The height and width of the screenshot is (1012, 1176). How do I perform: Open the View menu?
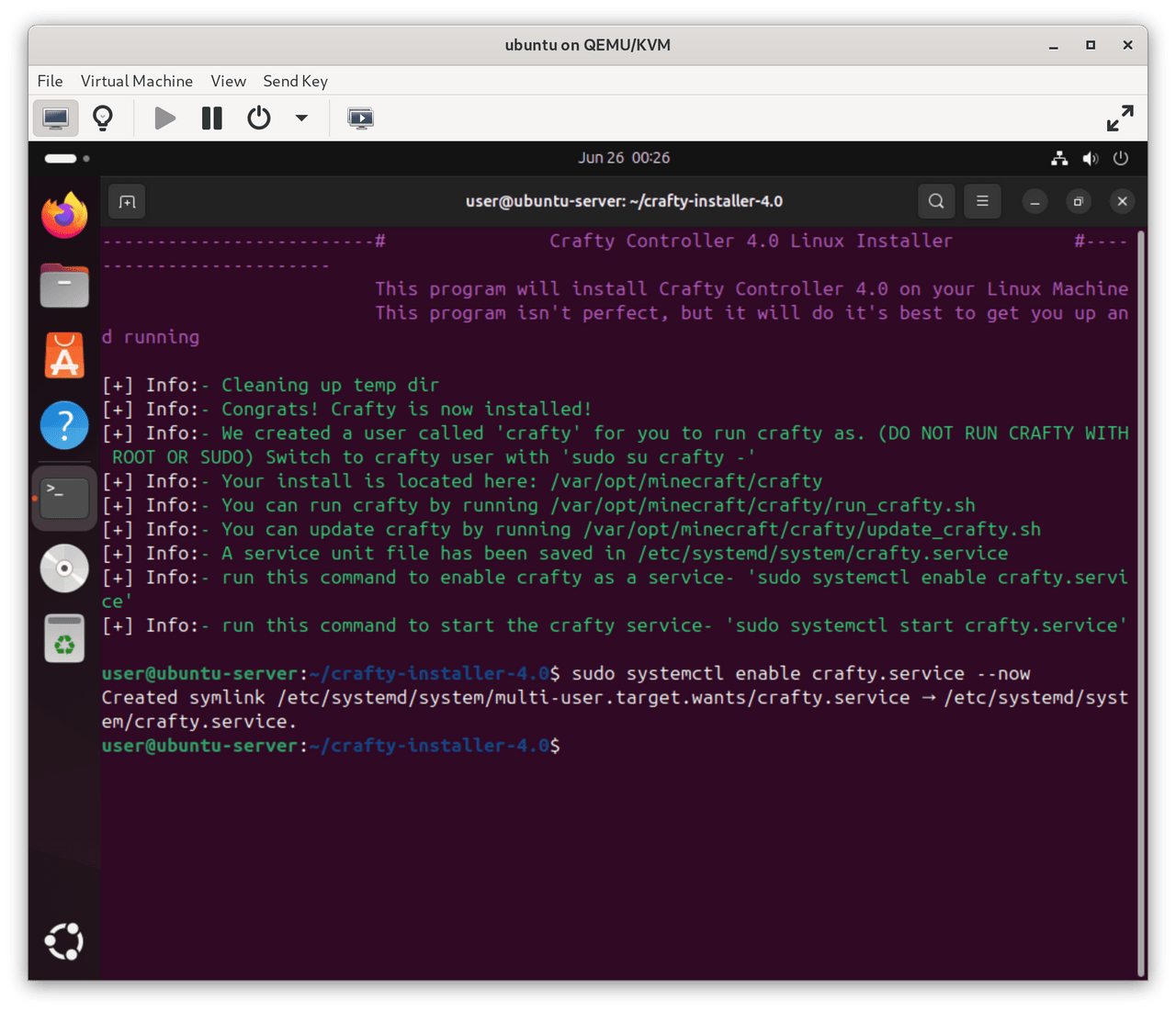point(229,81)
